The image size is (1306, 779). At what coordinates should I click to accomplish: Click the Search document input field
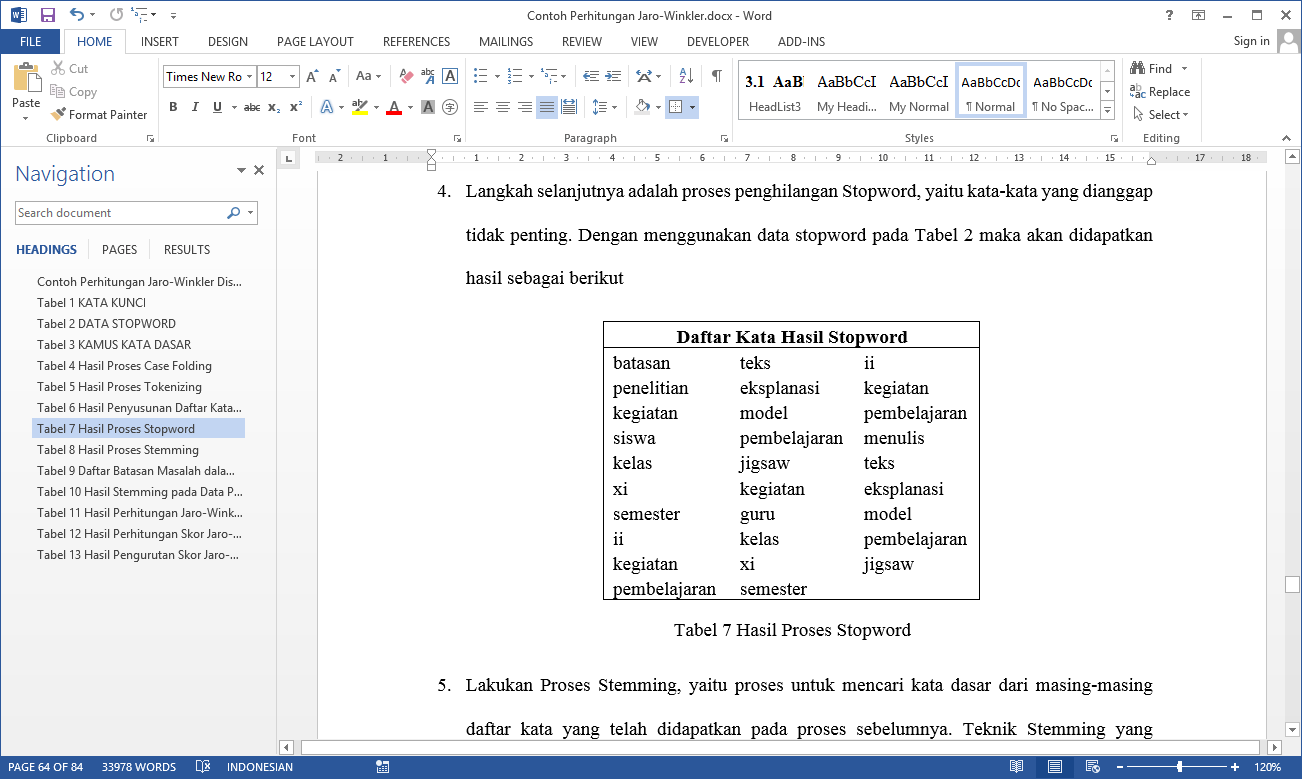pos(120,213)
